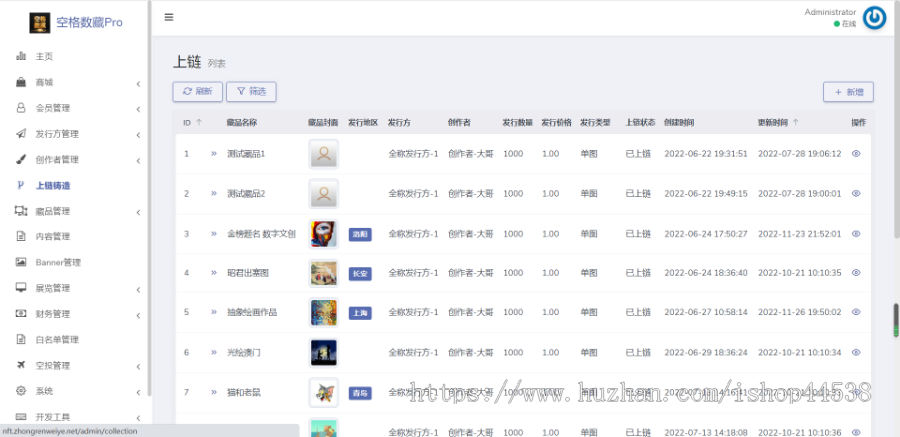
Task: Click the 展览管理 display icon
Action: click(x=21, y=288)
